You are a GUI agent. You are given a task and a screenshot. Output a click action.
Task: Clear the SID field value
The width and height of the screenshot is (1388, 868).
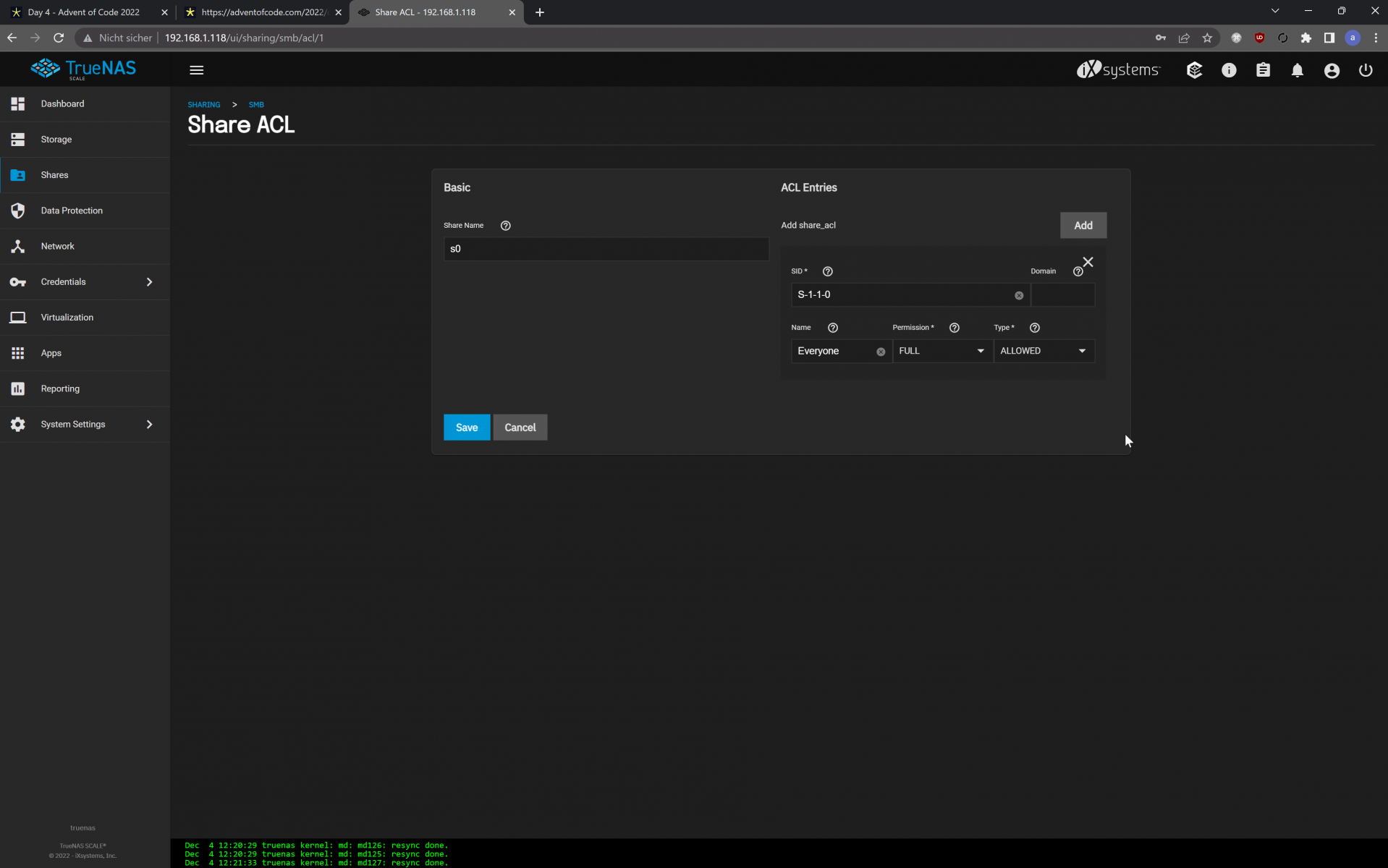pyautogui.click(x=1018, y=295)
